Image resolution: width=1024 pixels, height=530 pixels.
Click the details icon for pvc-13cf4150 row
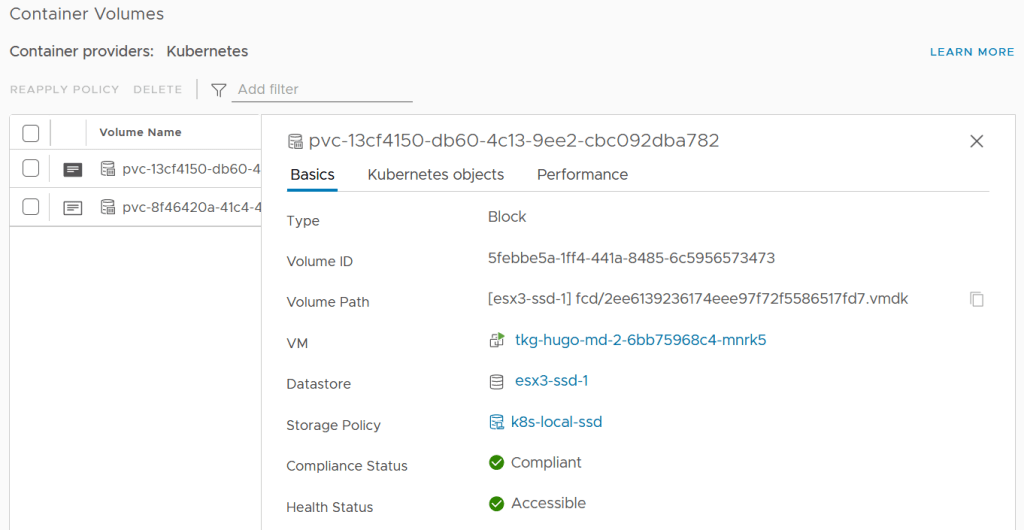(x=73, y=169)
